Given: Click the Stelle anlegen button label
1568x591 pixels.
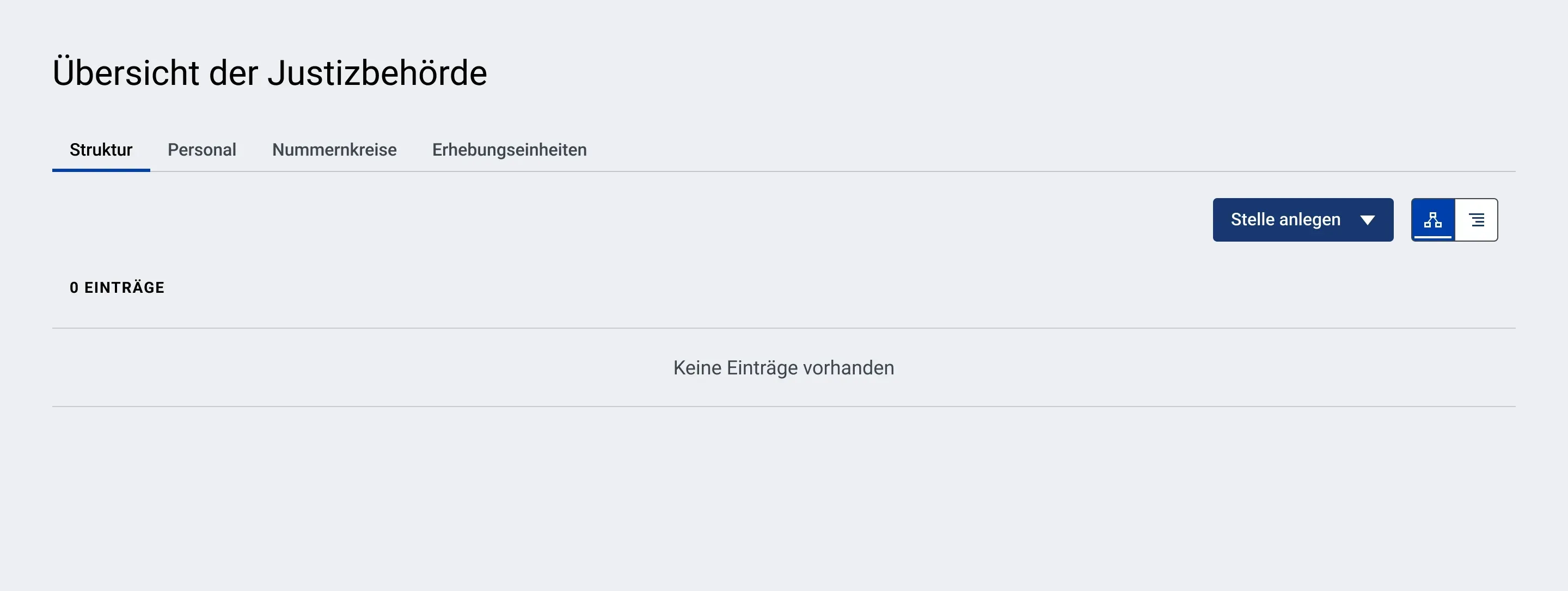Looking at the screenshot, I should coord(1285,220).
